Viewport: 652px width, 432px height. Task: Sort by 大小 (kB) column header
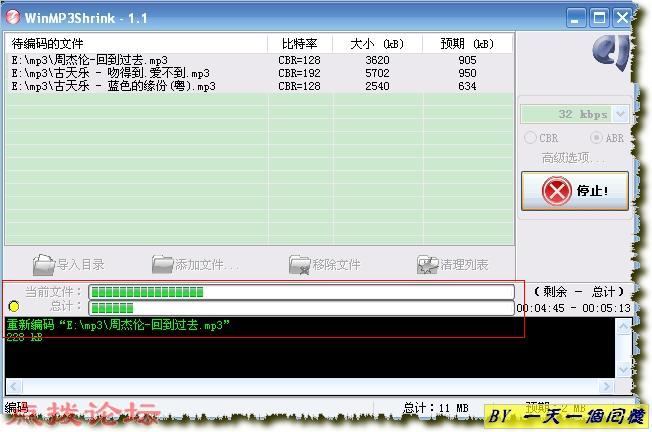click(377, 44)
